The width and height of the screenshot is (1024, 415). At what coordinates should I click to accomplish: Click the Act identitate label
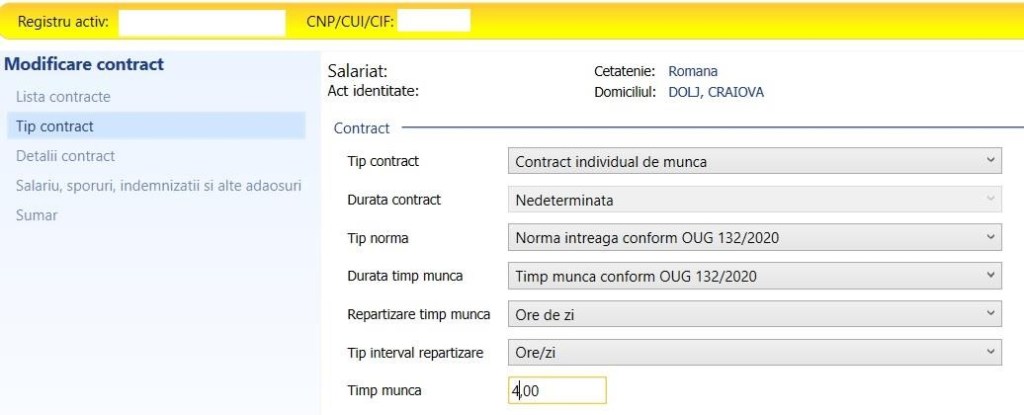373,91
